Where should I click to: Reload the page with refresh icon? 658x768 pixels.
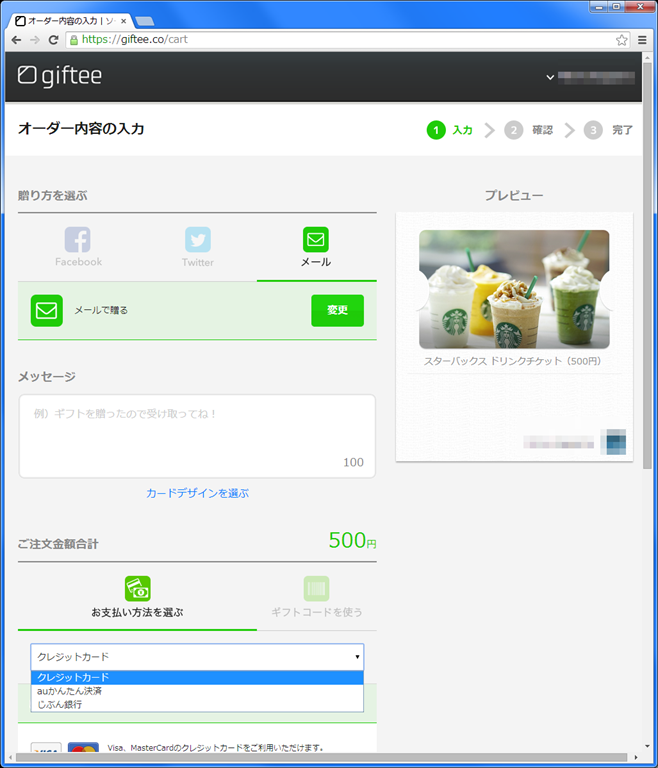(53, 40)
